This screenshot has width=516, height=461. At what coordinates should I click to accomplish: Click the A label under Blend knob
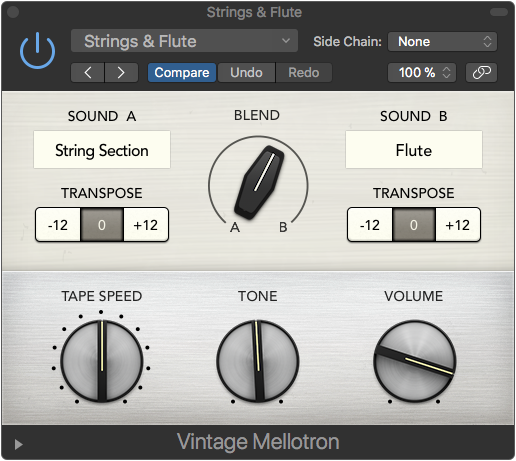point(235,227)
